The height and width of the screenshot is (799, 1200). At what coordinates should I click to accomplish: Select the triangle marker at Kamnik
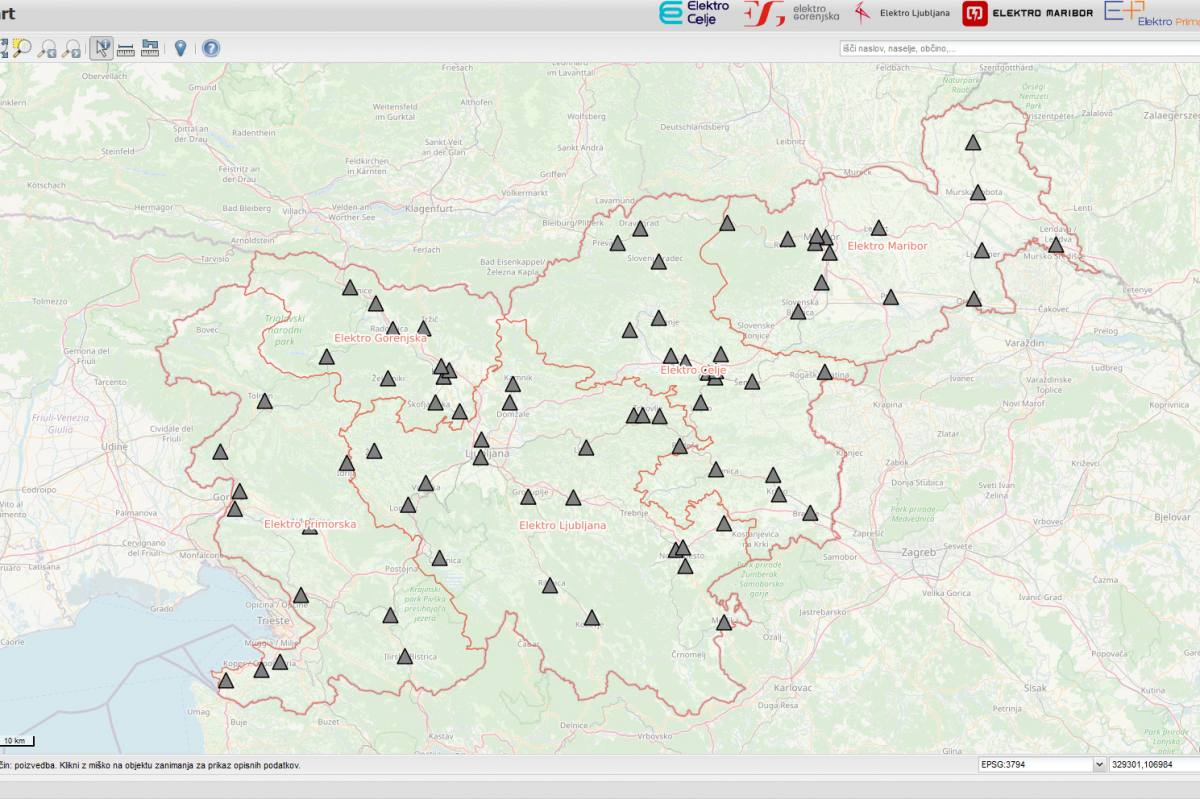click(x=513, y=384)
